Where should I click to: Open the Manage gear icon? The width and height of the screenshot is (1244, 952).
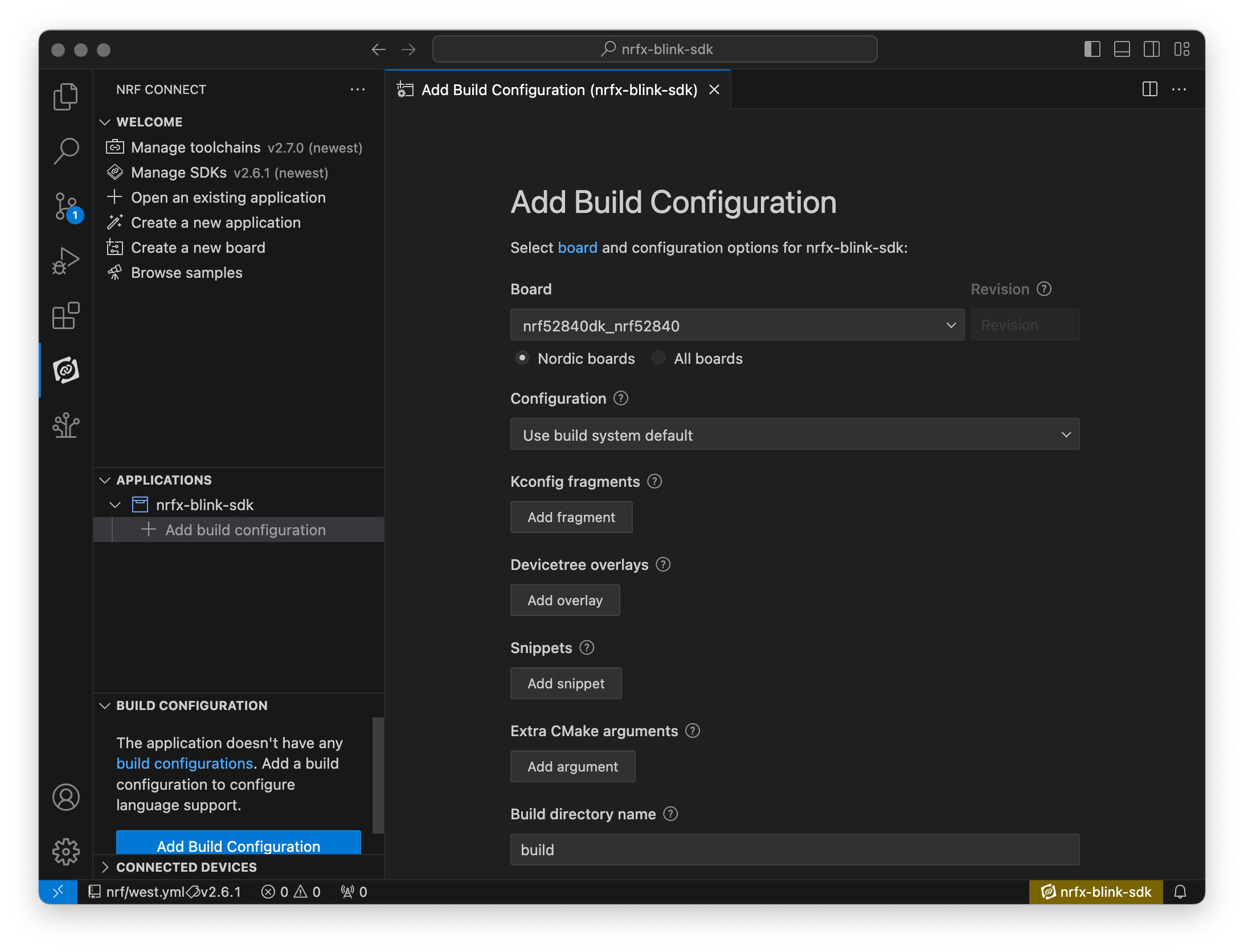[66, 851]
